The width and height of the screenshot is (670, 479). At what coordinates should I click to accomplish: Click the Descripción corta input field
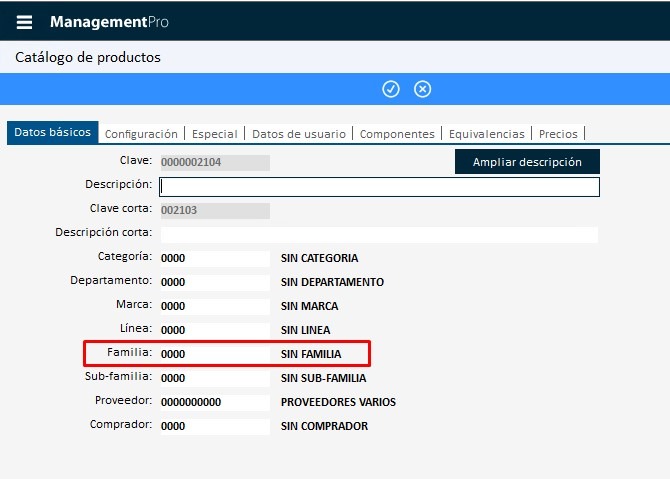(379, 234)
